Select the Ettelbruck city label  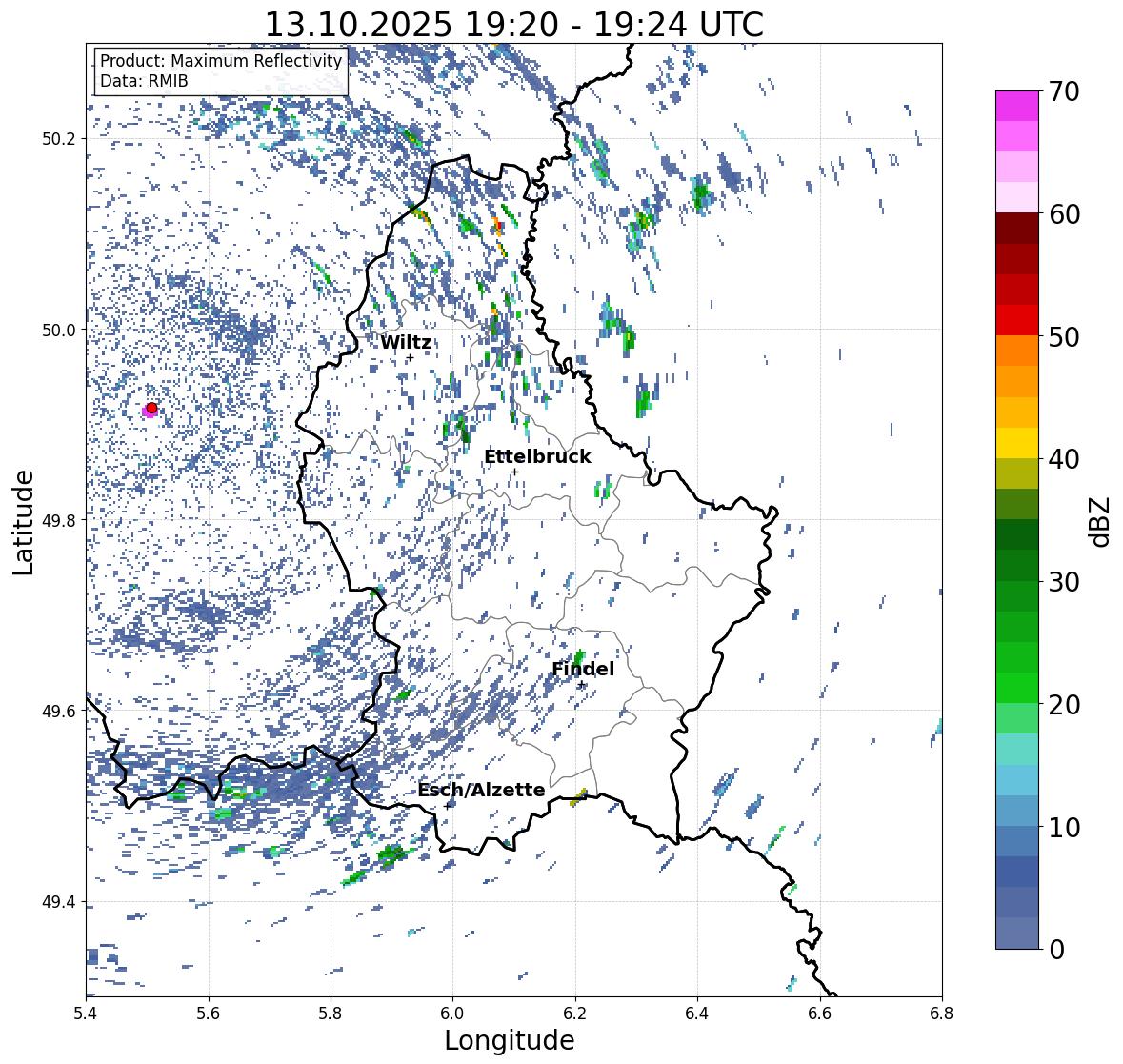tap(537, 457)
